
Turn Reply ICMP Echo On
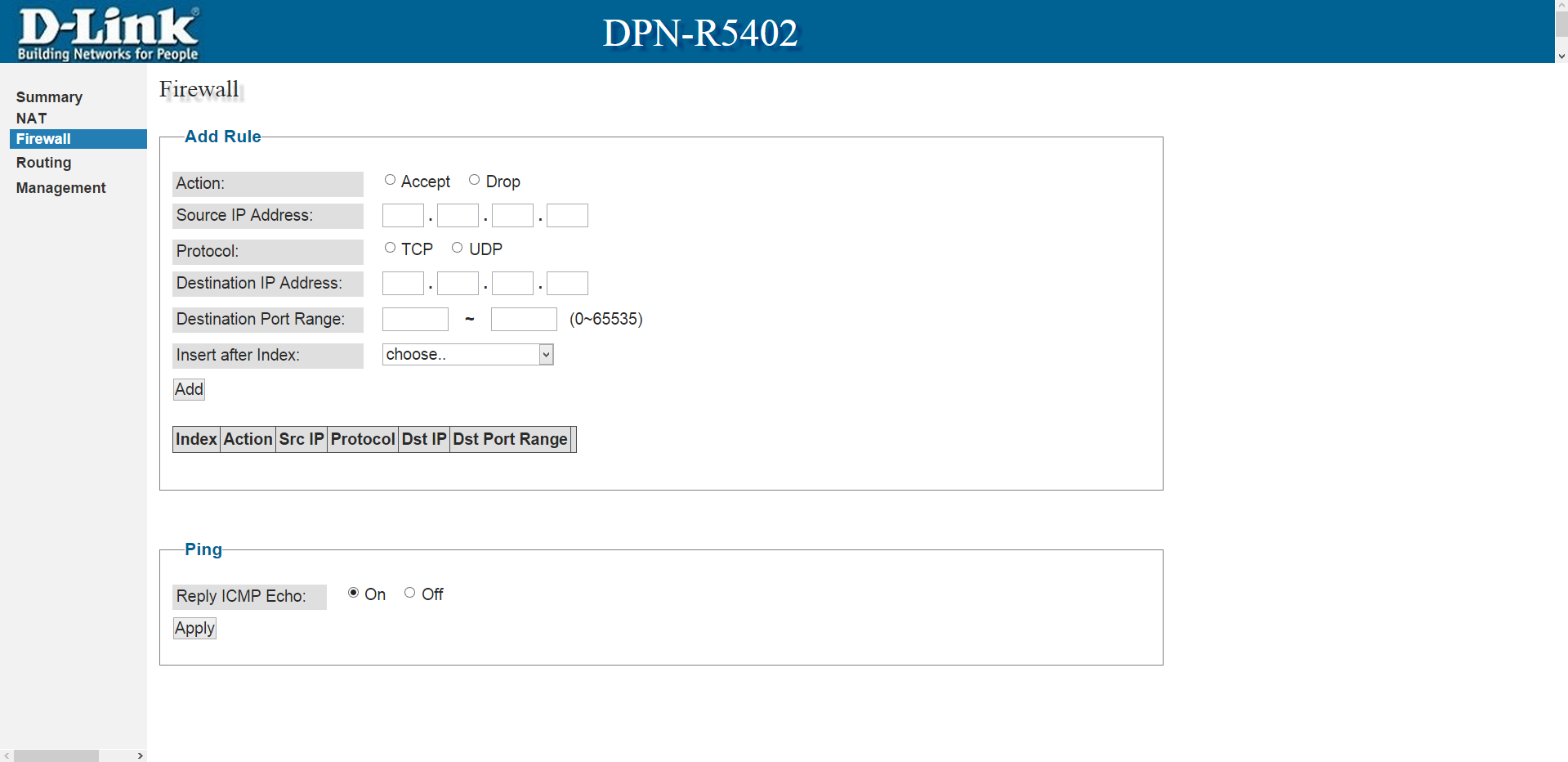pyautogui.click(x=353, y=593)
